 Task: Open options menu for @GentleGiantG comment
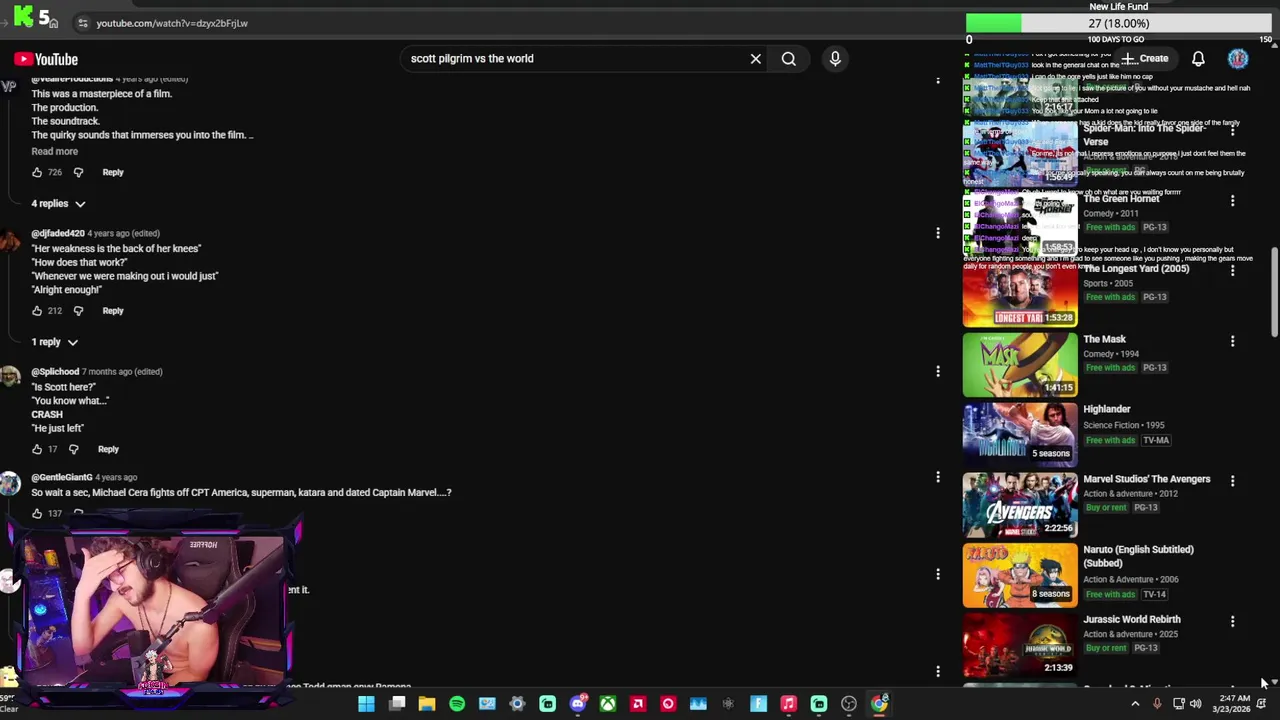pos(938,477)
